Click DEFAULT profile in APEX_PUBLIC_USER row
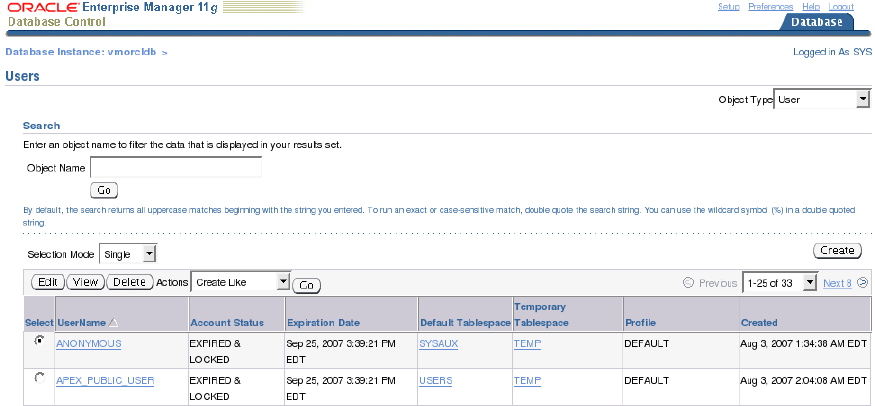The image size is (875, 406). click(646, 381)
